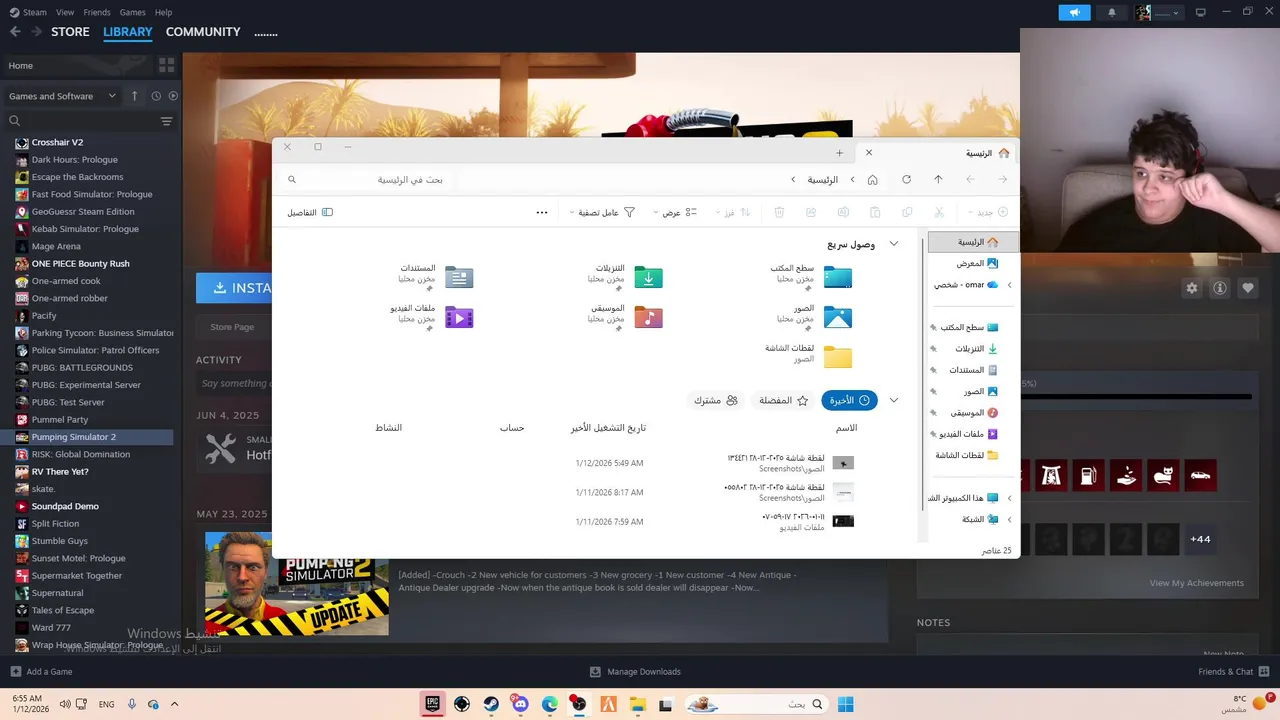Open the جديد new item dropdown
1280x720 pixels.
(x=988, y=212)
